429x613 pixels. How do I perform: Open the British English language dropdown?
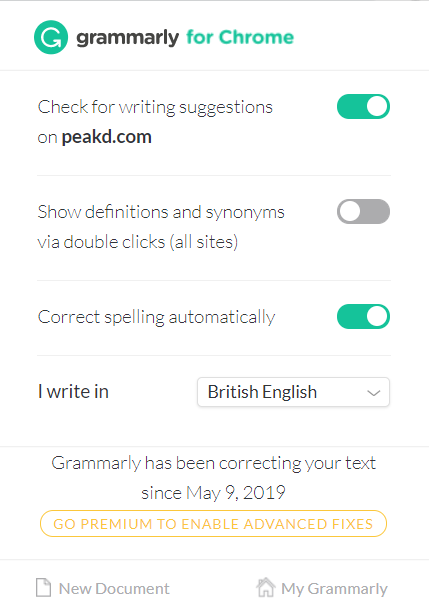(293, 392)
